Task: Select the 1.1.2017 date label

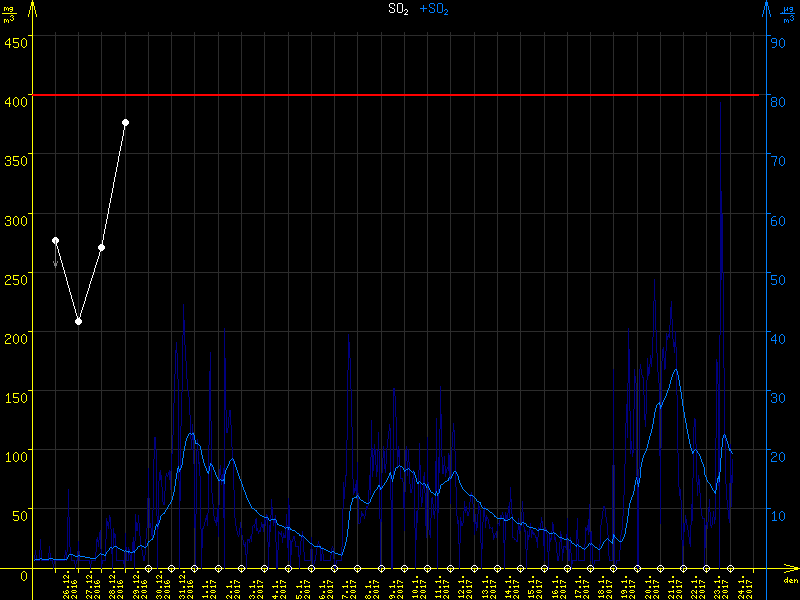Action: pyautogui.click(x=208, y=585)
